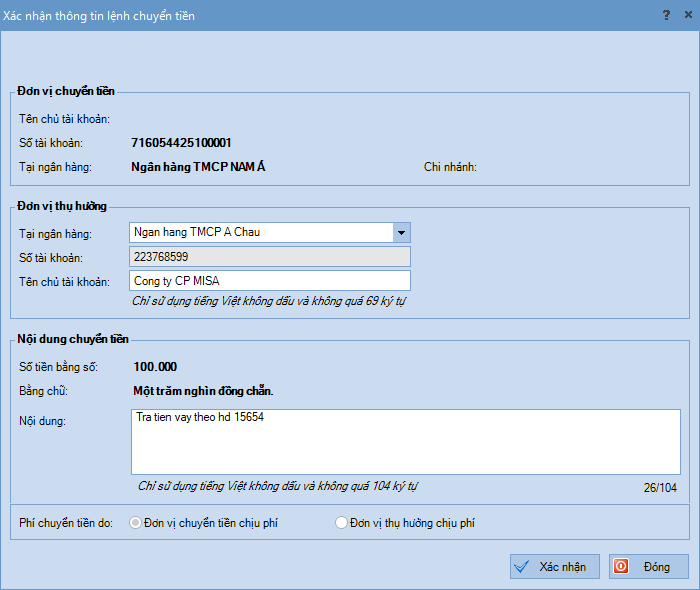Click the Chi nhánh label
The height and width of the screenshot is (590, 700).
[x=450, y=167]
